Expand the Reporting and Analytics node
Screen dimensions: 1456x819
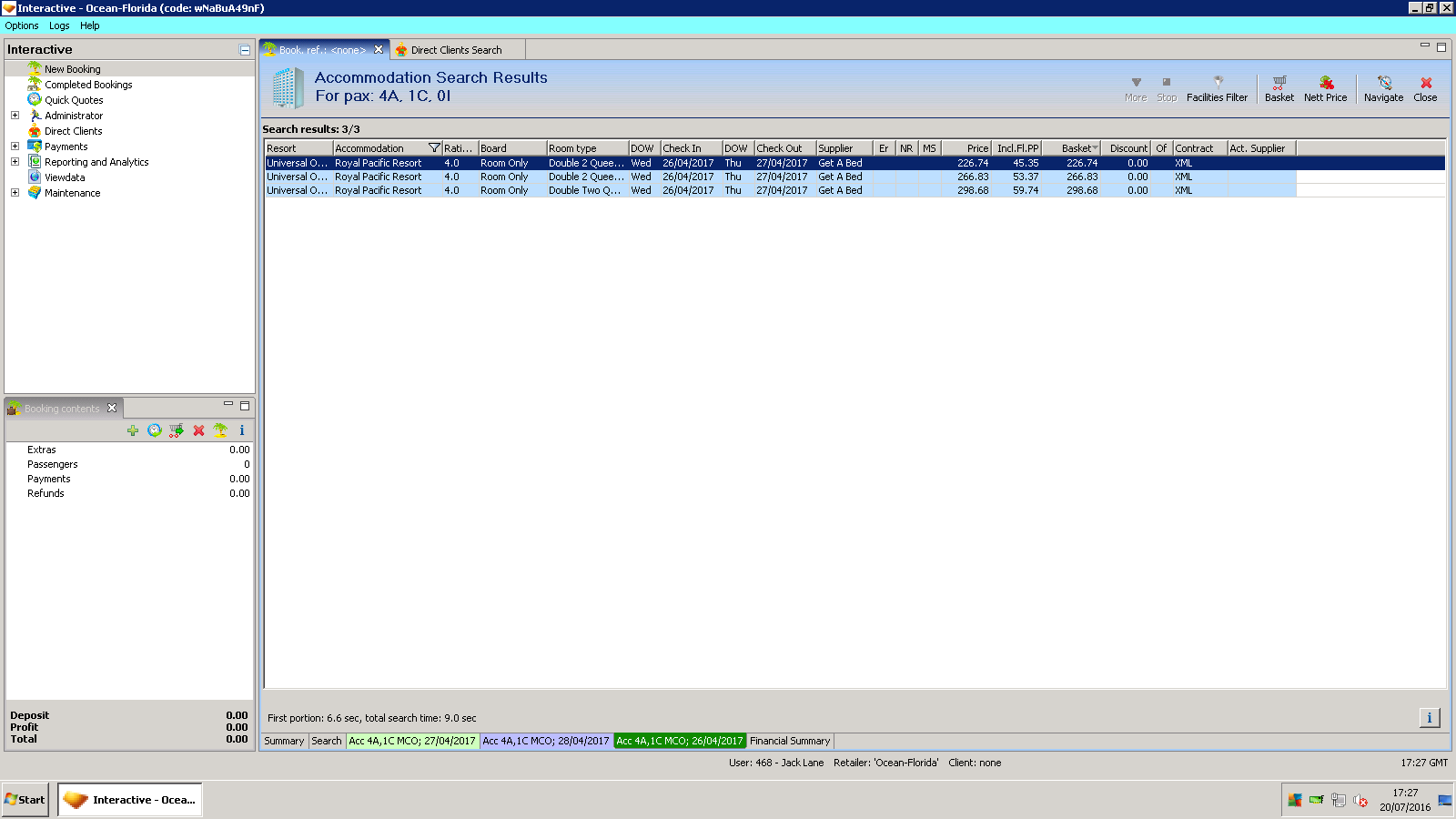pos(15,162)
